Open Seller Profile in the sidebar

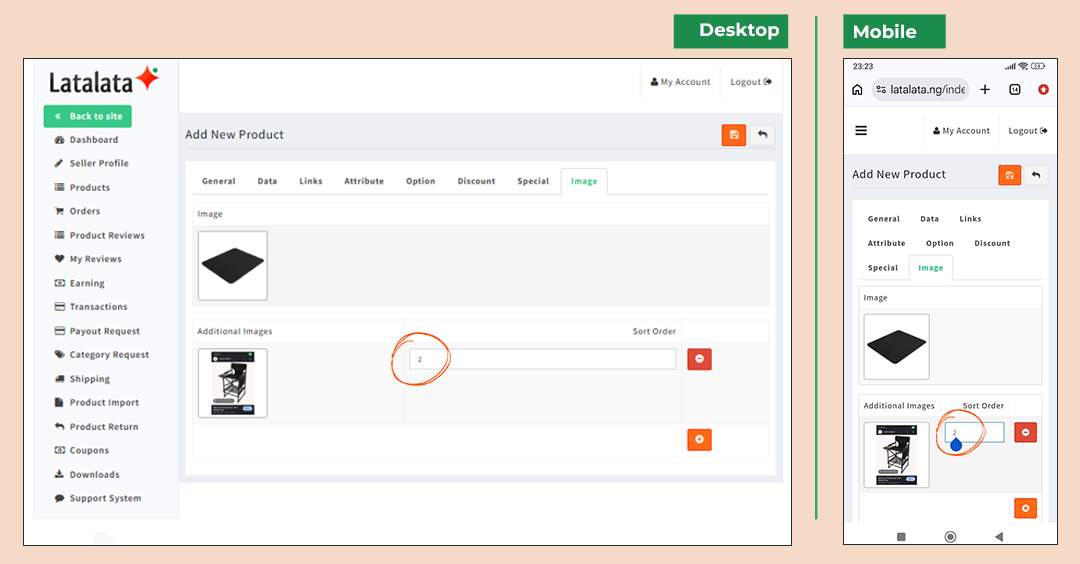tap(98, 163)
